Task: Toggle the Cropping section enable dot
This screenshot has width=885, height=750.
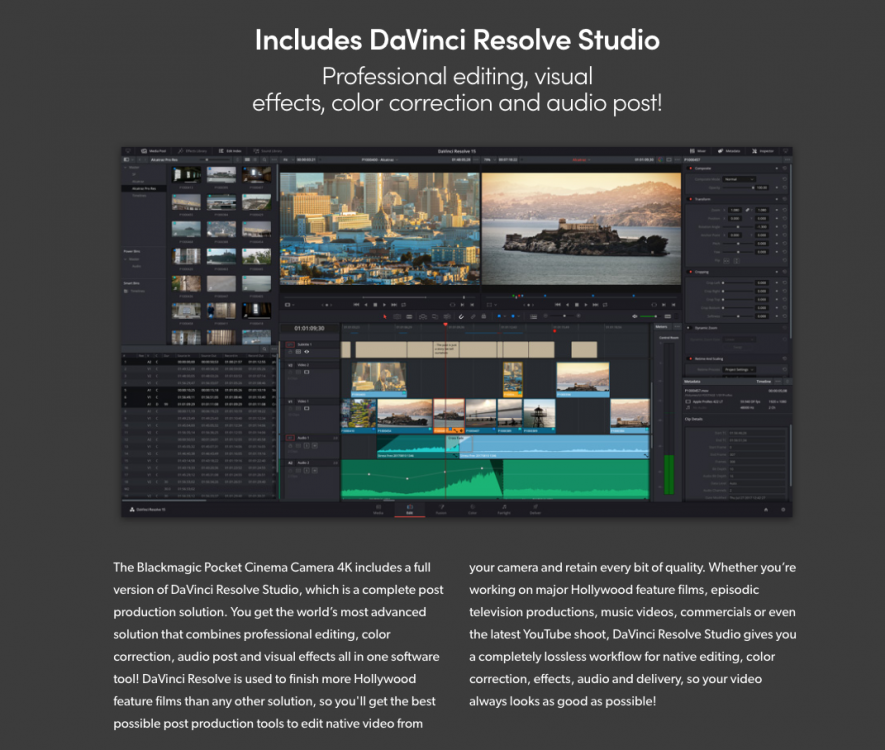Action: click(689, 272)
